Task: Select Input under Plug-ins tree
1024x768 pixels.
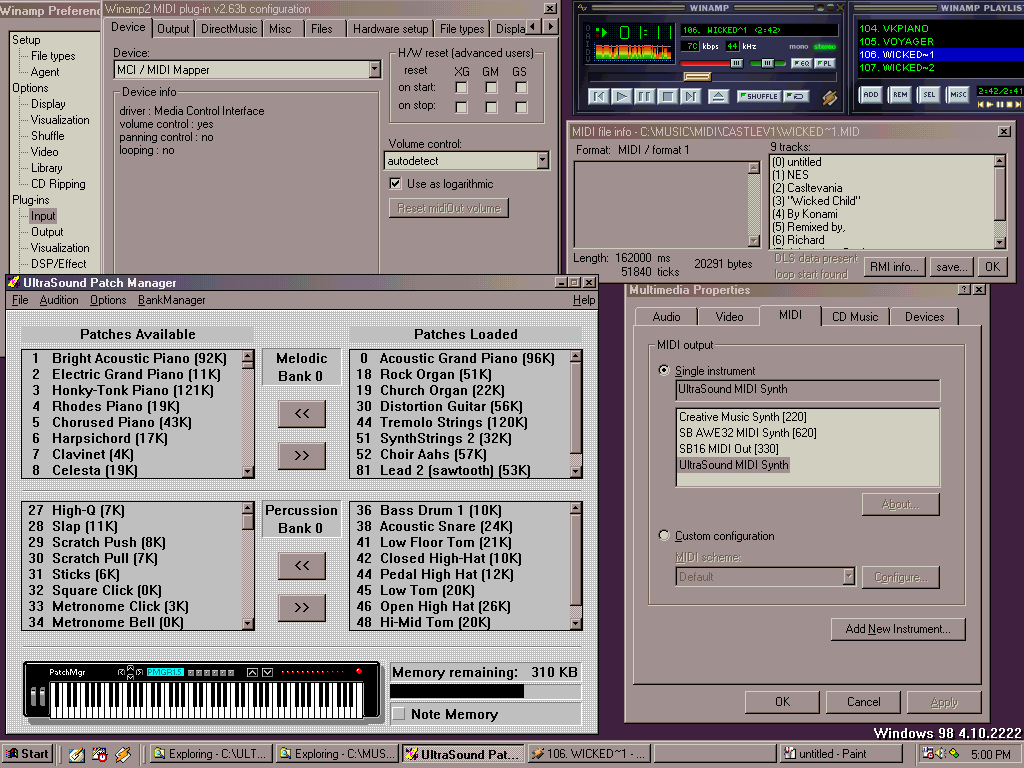Action: [43, 216]
